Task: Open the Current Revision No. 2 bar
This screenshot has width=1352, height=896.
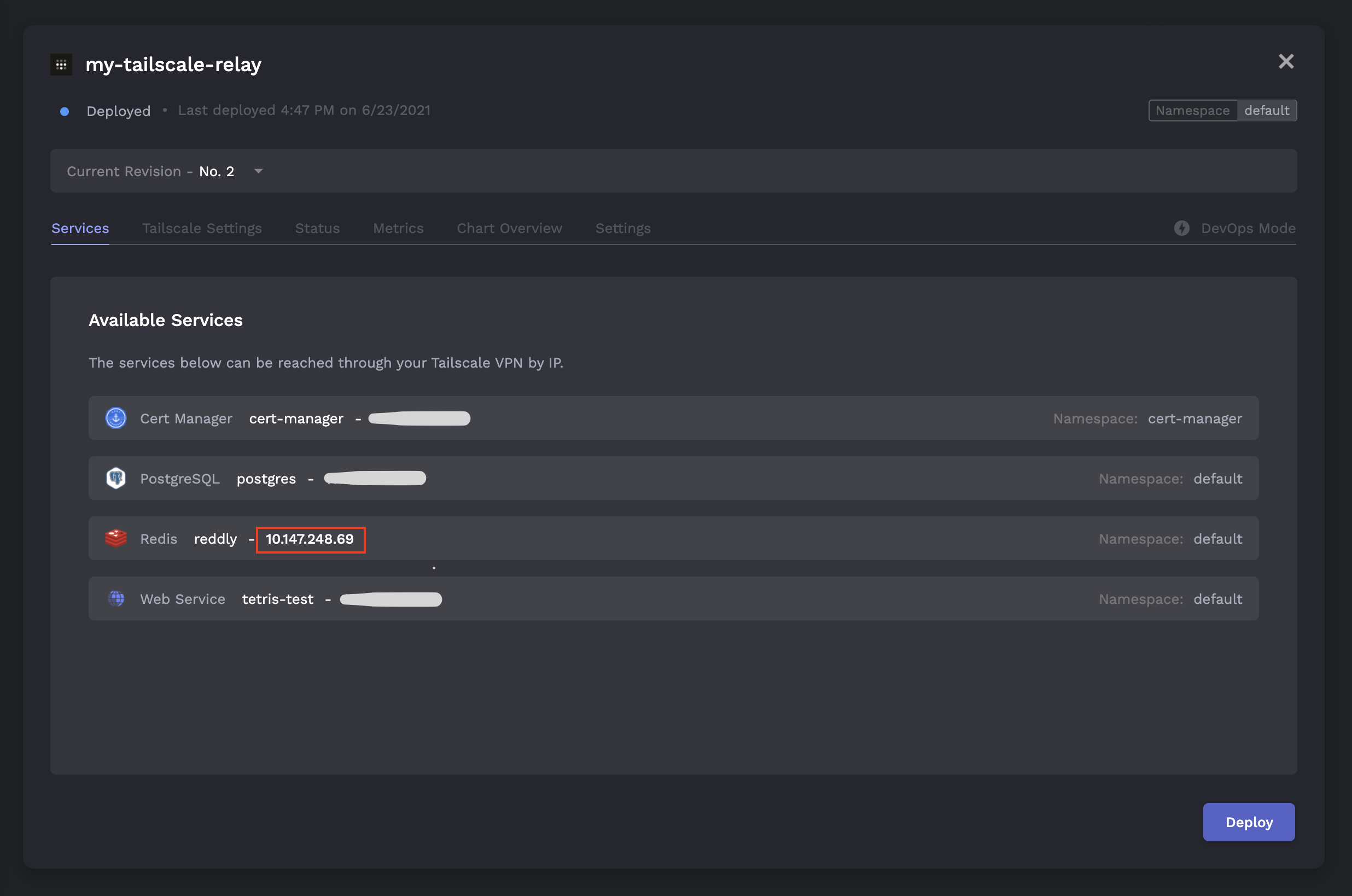Action: [x=673, y=171]
